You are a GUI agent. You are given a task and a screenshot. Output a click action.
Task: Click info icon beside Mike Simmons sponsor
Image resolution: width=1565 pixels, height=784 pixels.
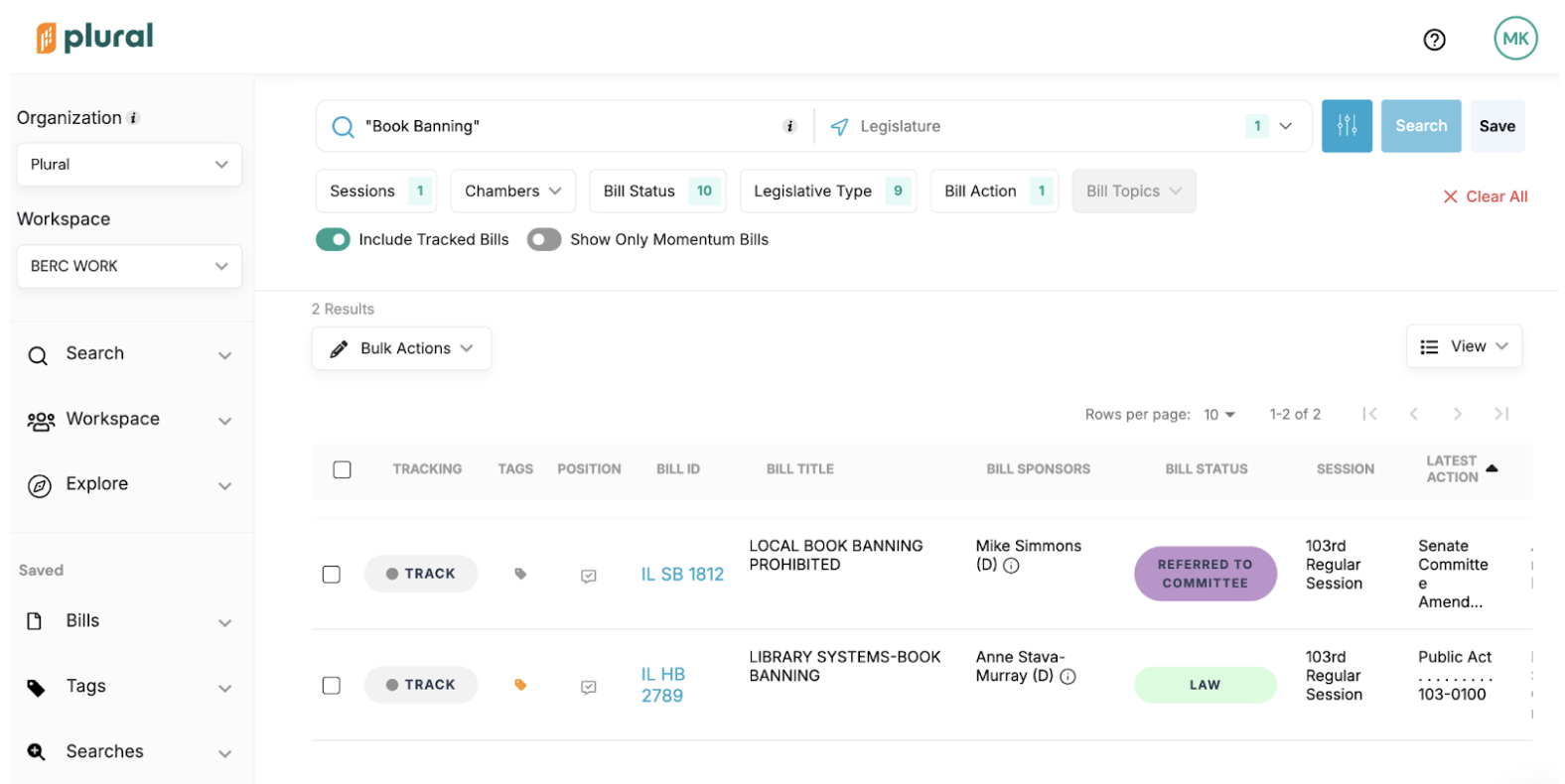(x=1011, y=566)
